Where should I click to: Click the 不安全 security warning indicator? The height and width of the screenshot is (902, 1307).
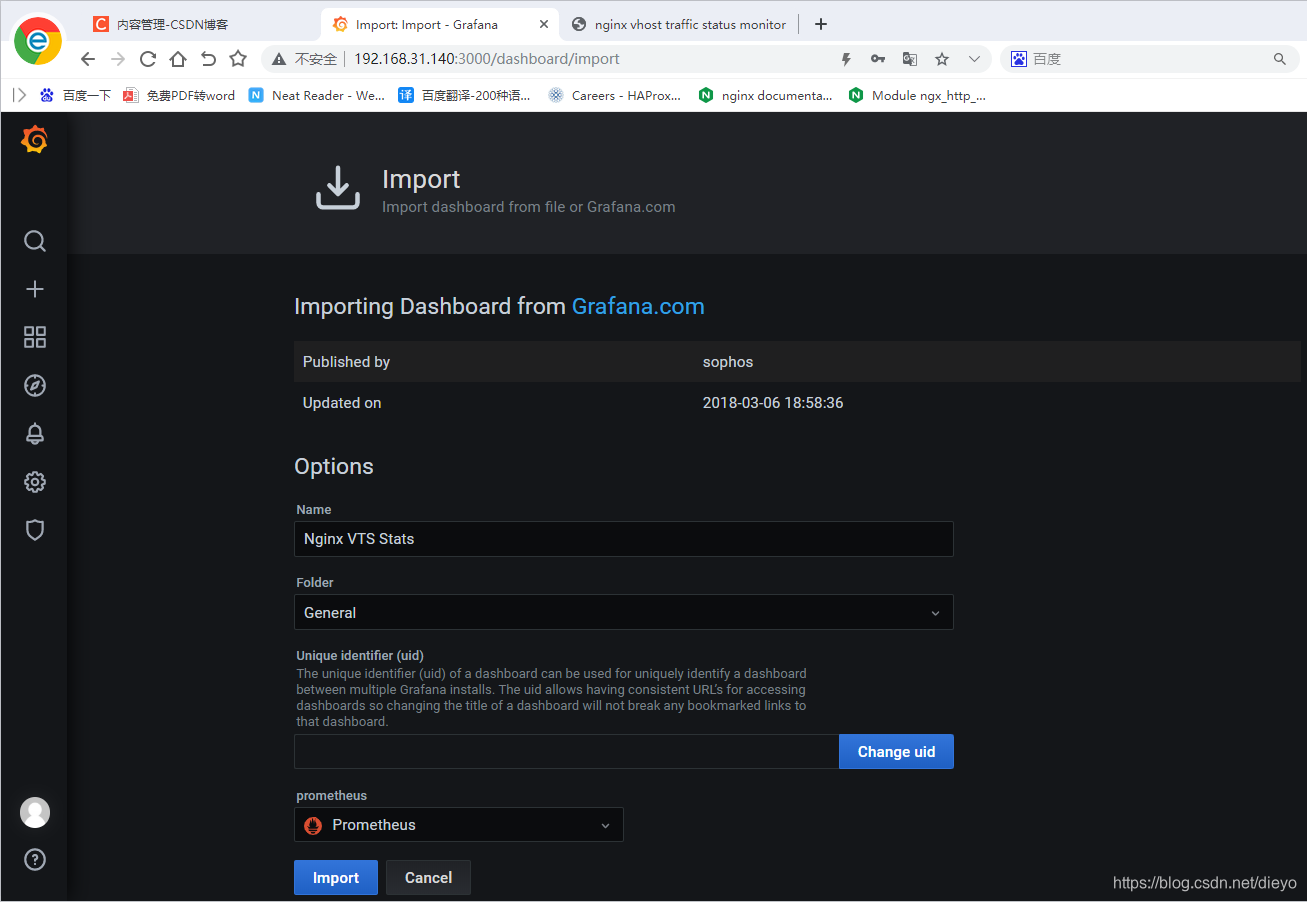305,59
